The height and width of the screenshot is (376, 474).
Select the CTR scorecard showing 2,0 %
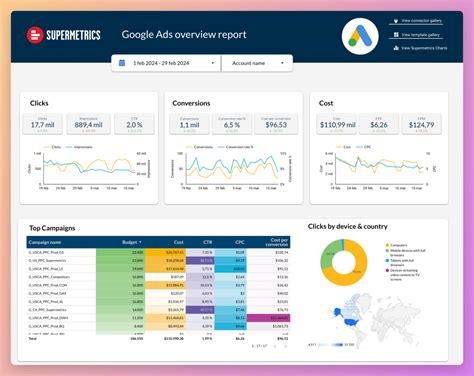pyautogui.click(x=134, y=124)
